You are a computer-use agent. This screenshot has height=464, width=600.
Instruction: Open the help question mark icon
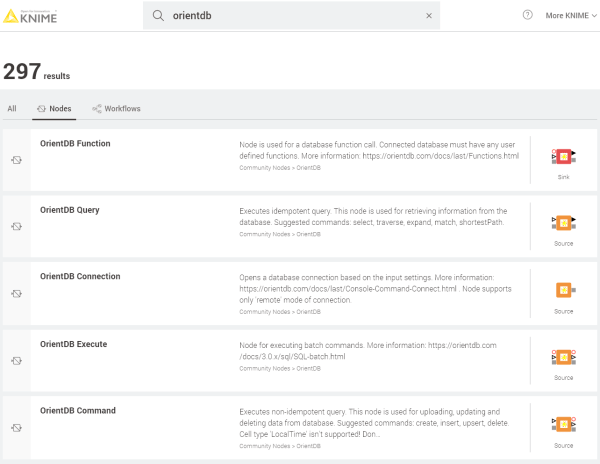coord(527,15)
